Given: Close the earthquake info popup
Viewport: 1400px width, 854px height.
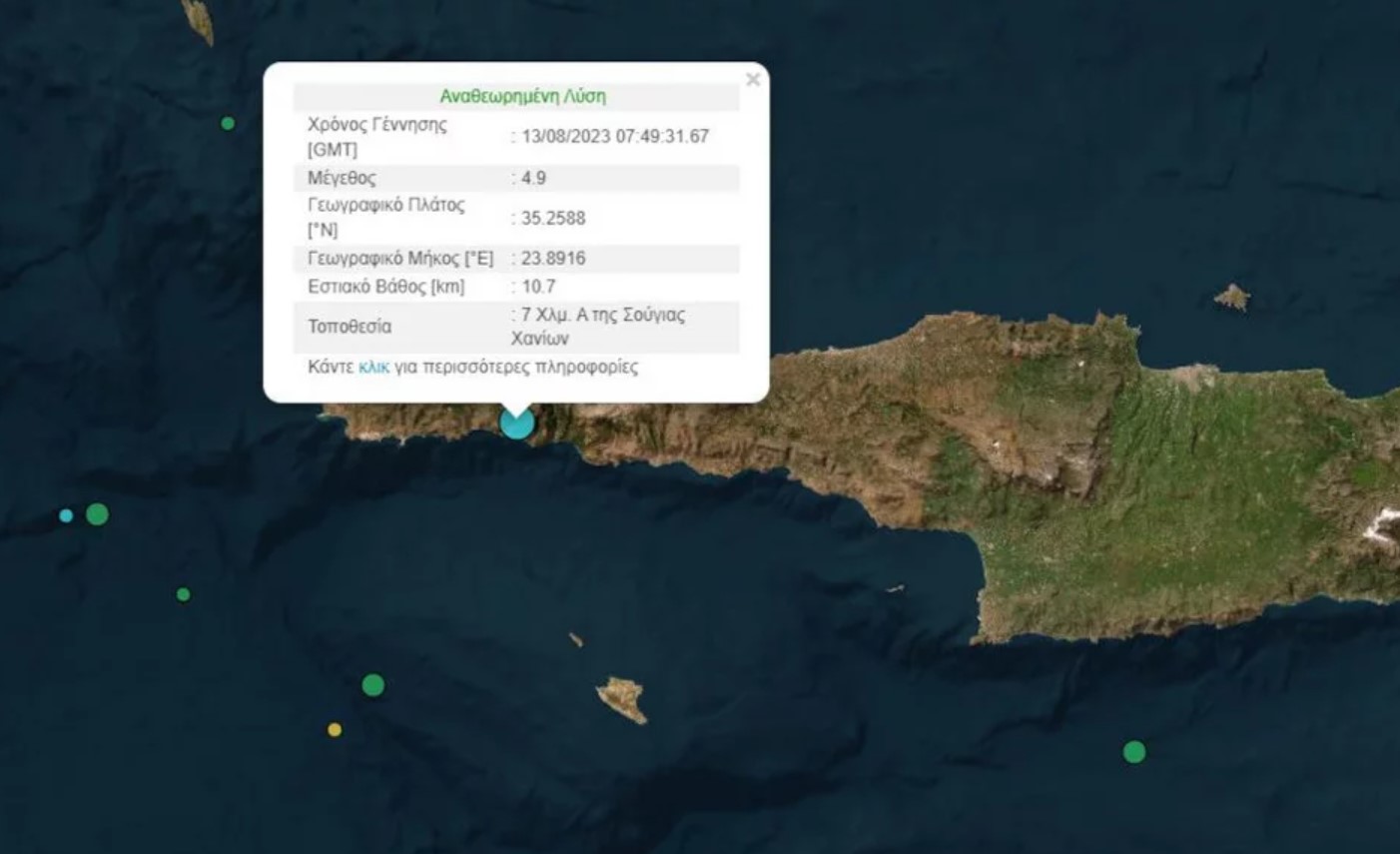Looking at the screenshot, I should pyautogui.click(x=753, y=80).
